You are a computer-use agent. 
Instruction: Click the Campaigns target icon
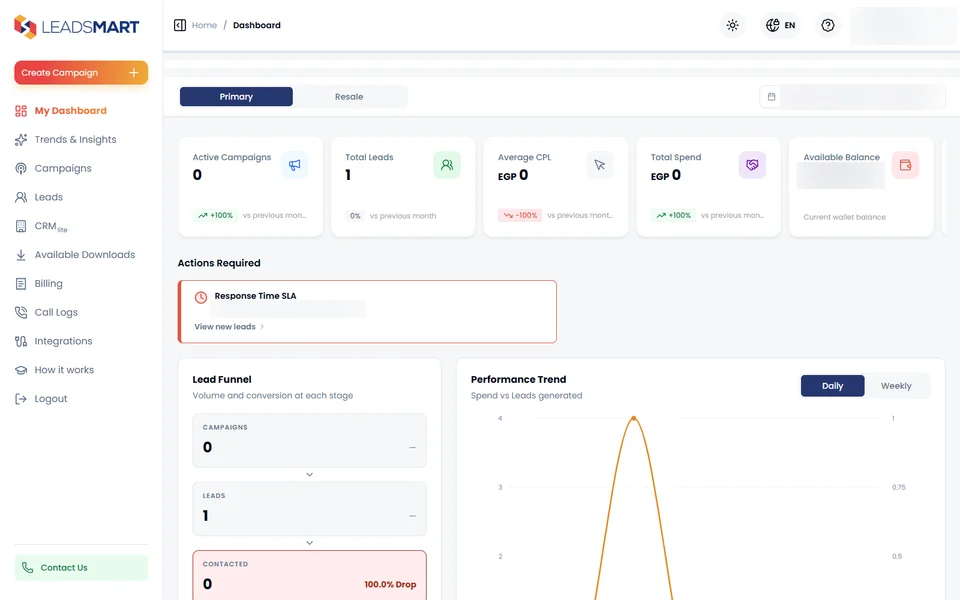point(21,168)
